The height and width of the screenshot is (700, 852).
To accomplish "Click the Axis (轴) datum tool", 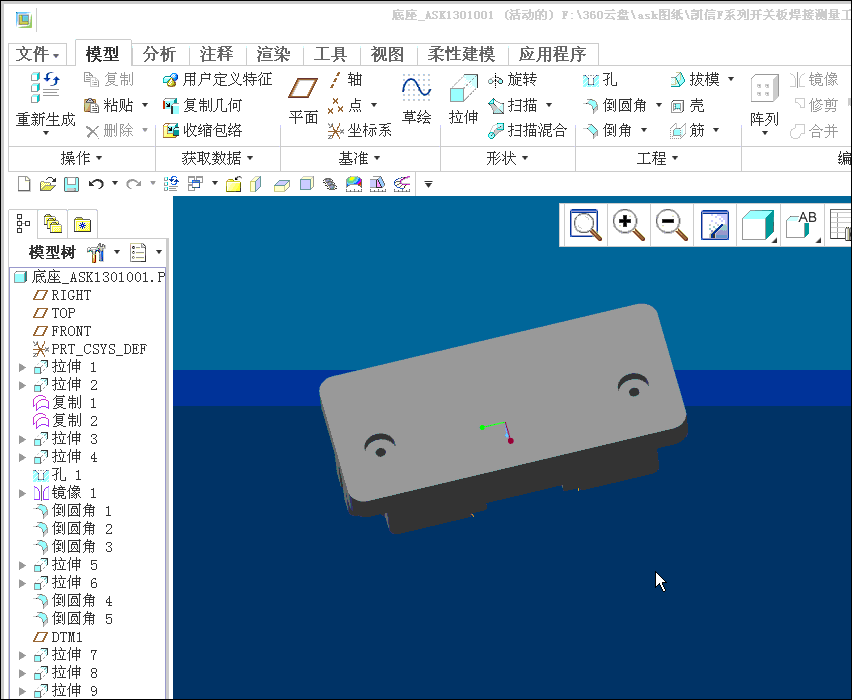I will (x=346, y=80).
